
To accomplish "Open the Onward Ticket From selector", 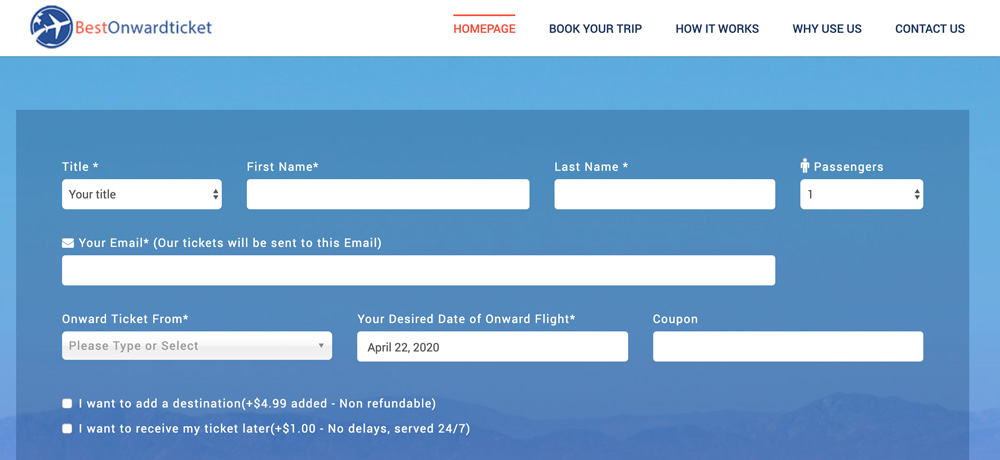I will tap(197, 346).
